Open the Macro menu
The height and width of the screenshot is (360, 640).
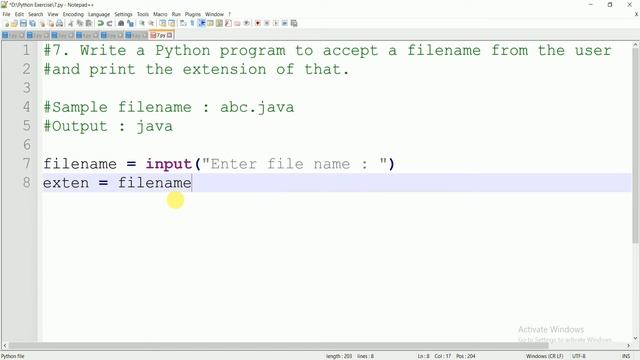point(160,14)
